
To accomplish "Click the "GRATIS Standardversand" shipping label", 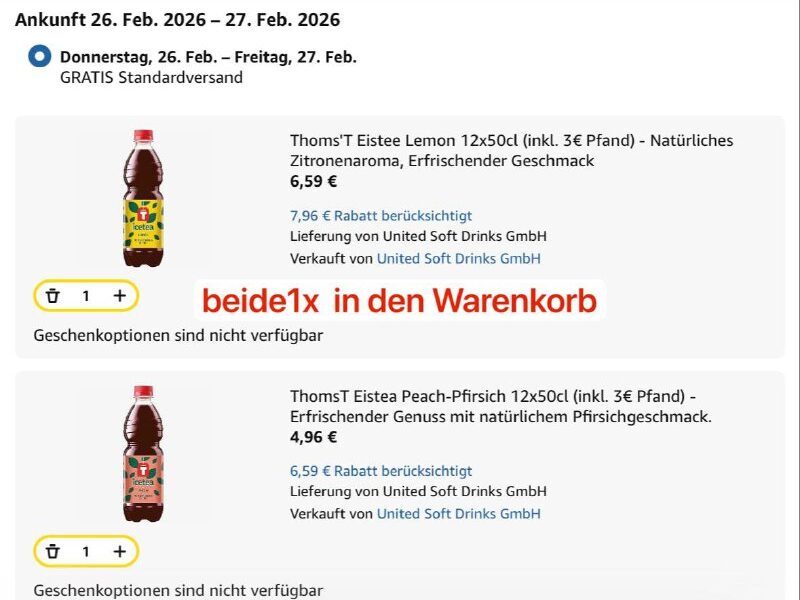I will click(x=151, y=77).
